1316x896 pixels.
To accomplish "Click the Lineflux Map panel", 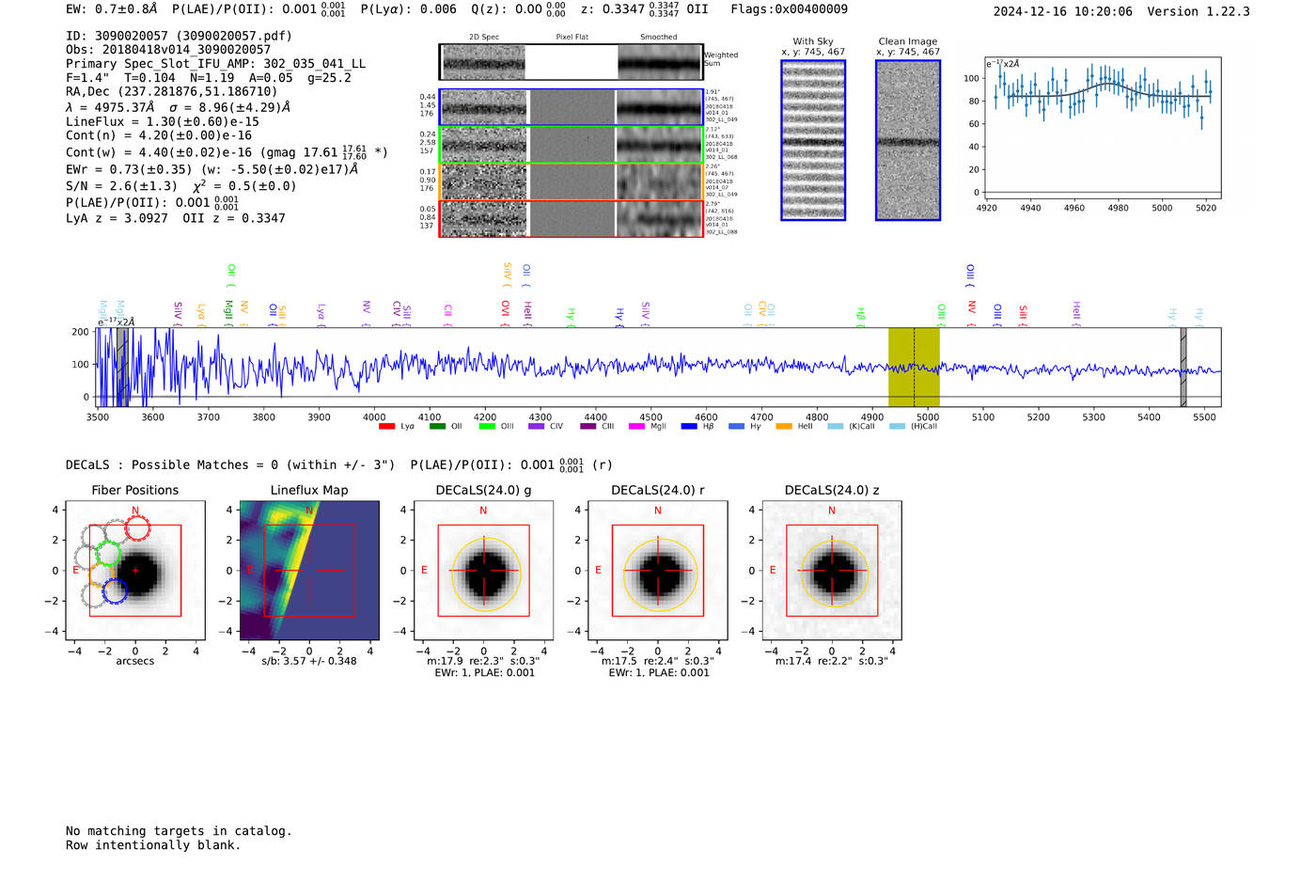I will point(309,571).
